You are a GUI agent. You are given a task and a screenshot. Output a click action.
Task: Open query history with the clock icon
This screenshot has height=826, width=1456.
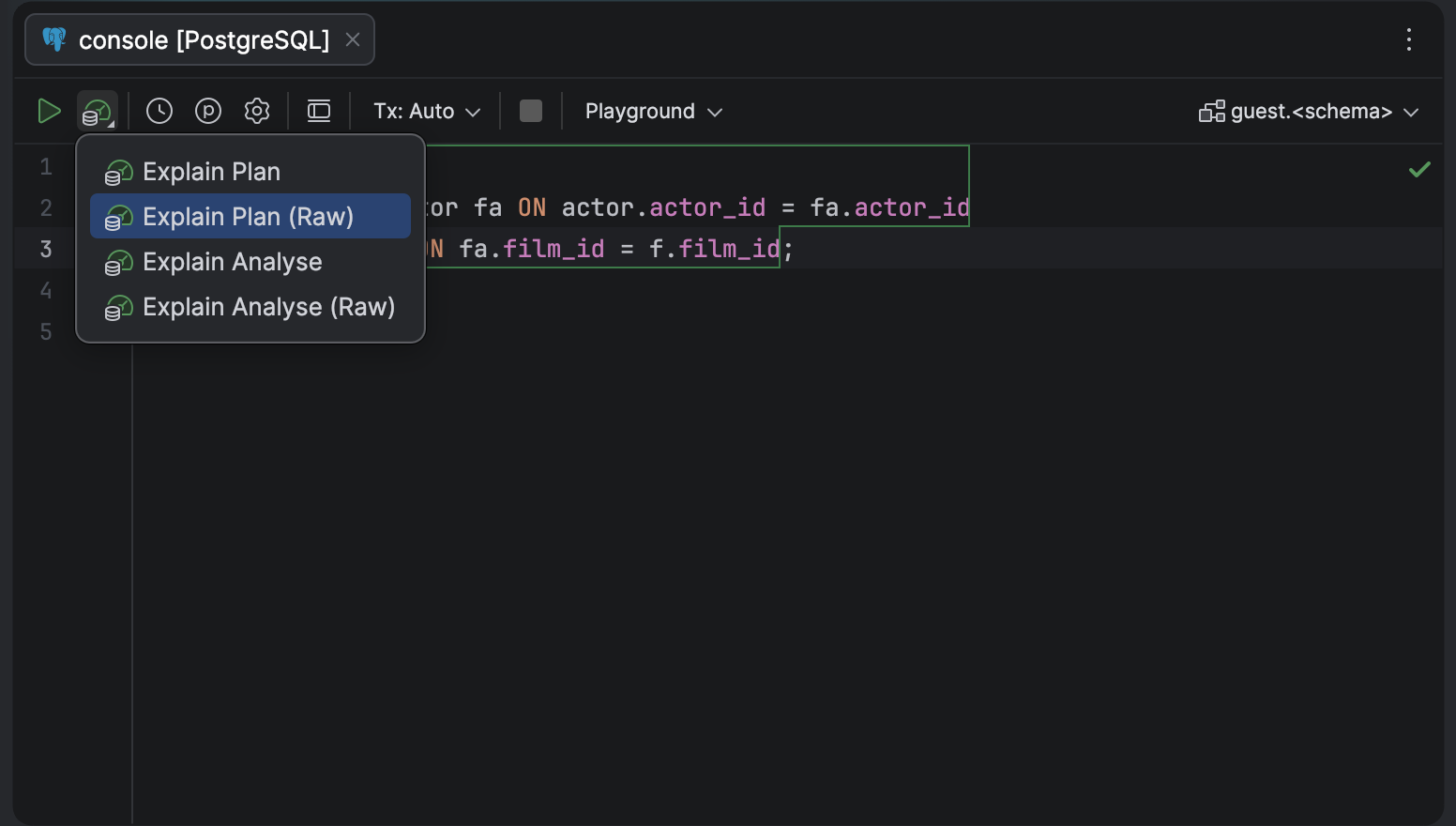159,111
